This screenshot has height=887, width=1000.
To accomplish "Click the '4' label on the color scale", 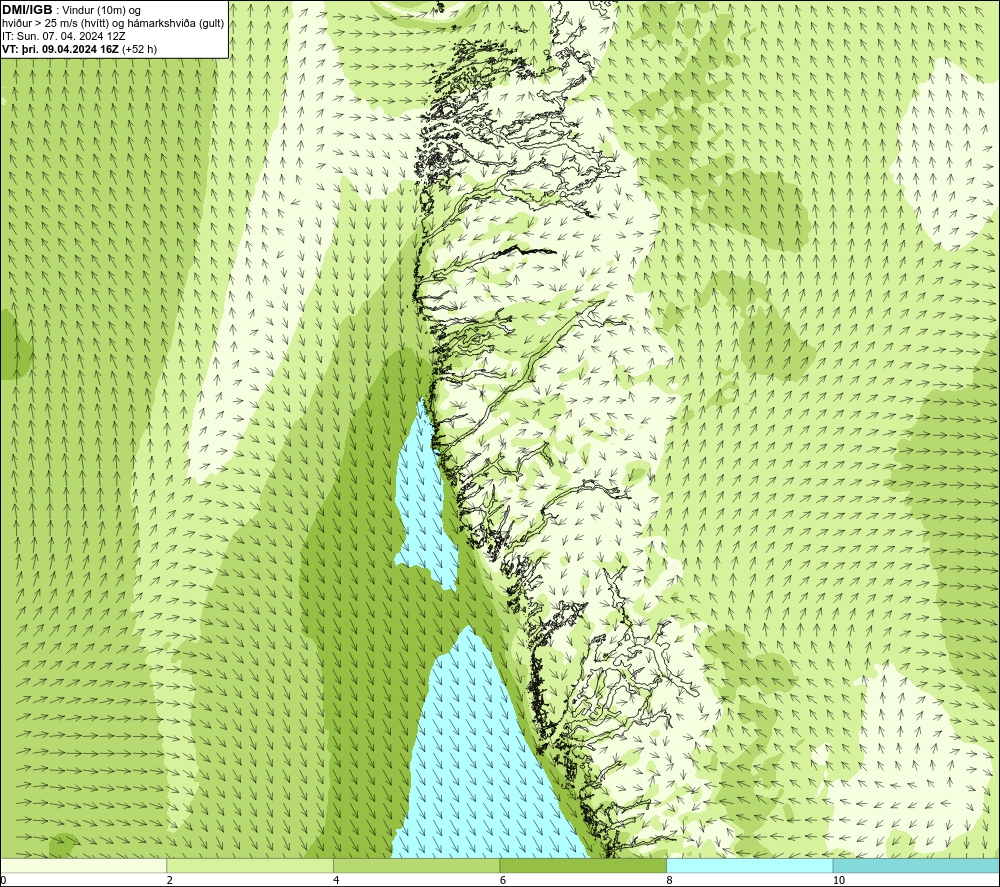I will (x=336, y=880).
